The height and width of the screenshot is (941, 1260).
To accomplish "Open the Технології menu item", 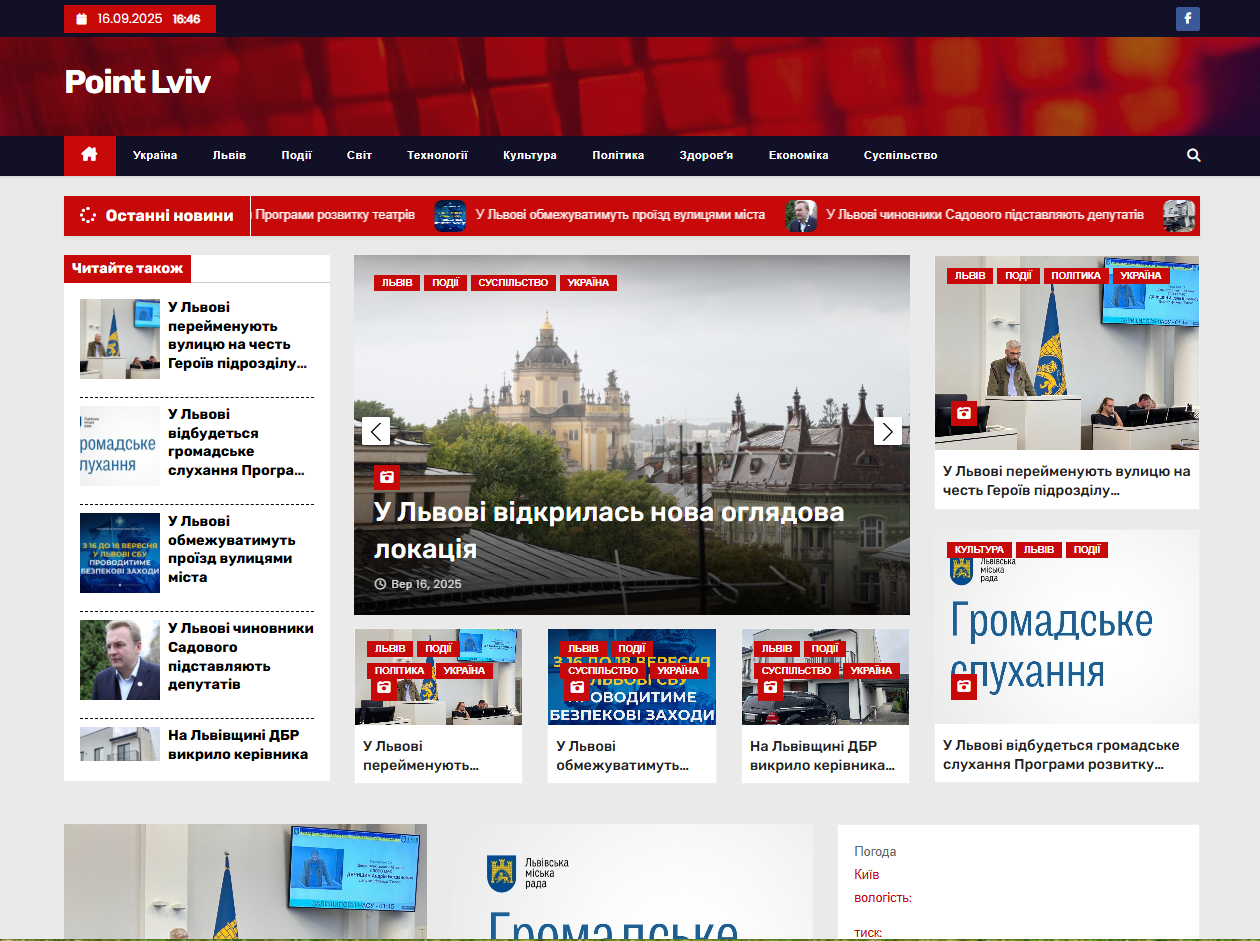I will (437, 155).
